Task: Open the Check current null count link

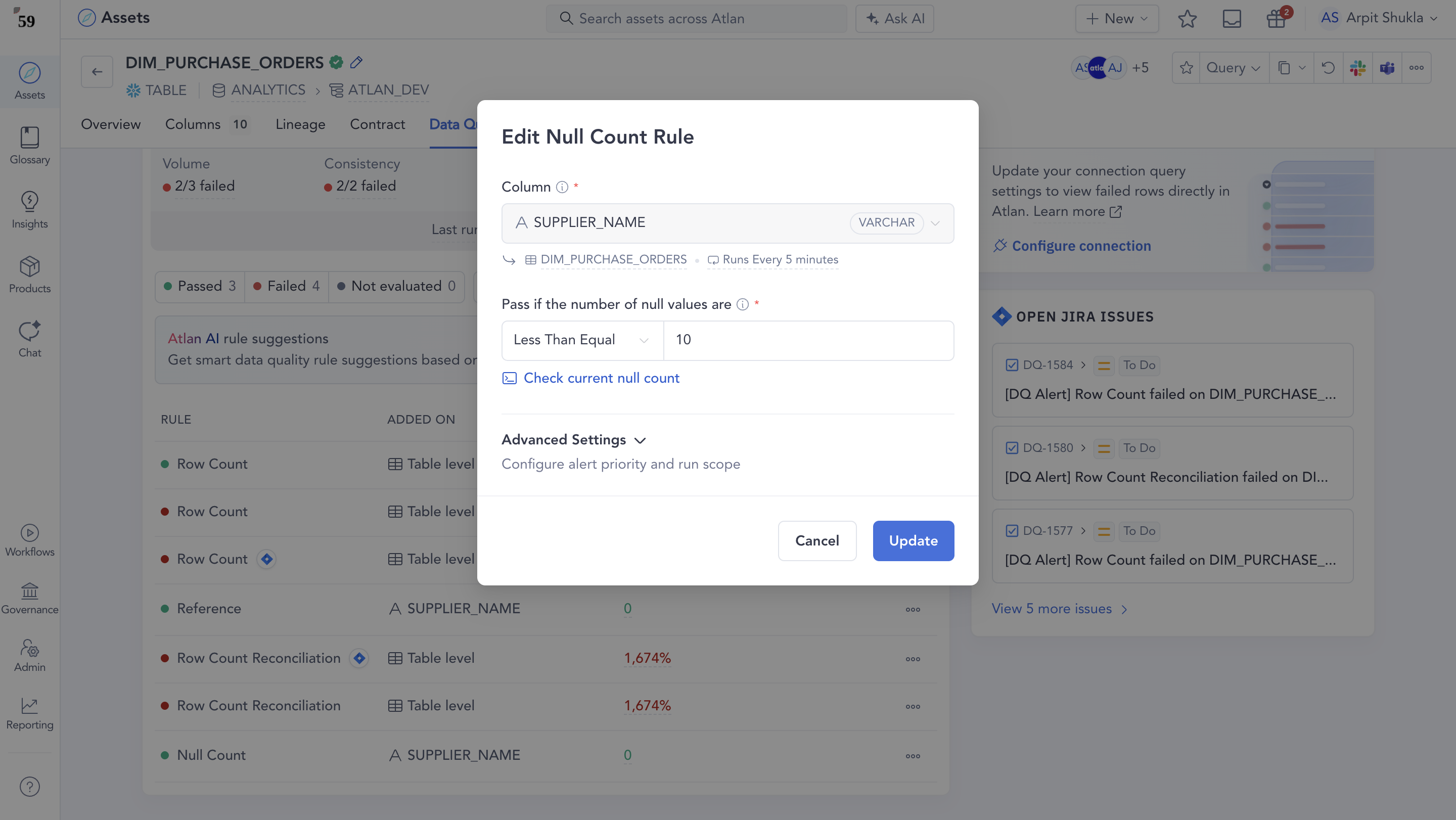Action: 602,378
